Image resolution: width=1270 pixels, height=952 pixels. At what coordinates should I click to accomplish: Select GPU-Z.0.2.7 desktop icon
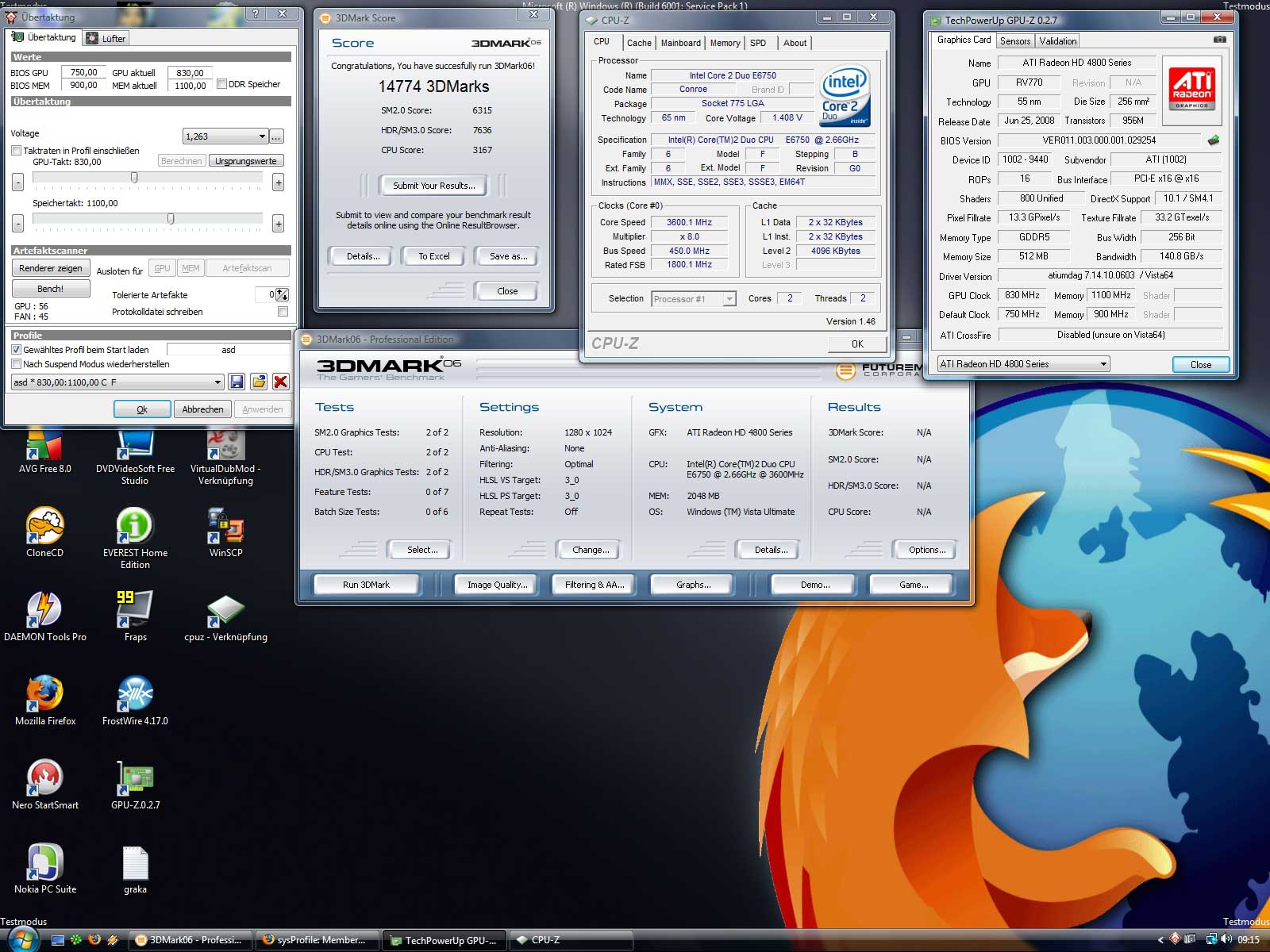click(x=135, y=784)
